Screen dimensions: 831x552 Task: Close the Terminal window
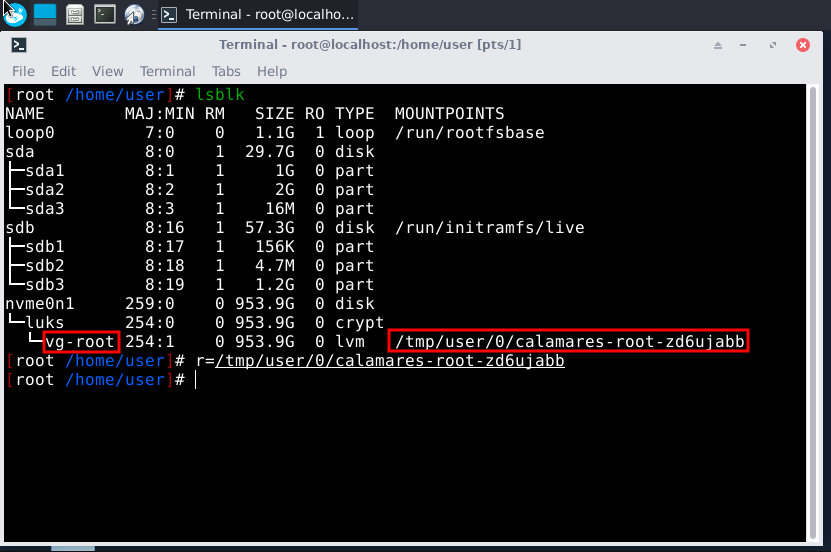coord(803,45)
